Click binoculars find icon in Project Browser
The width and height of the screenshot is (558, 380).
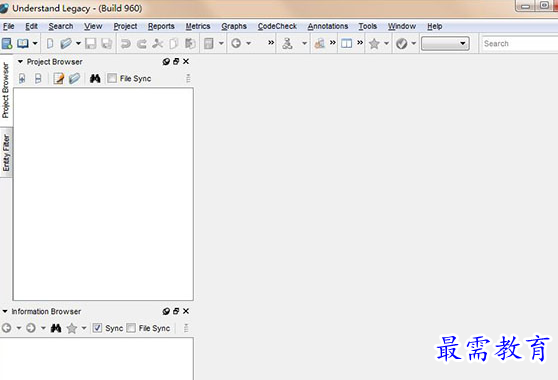[95, 78]
